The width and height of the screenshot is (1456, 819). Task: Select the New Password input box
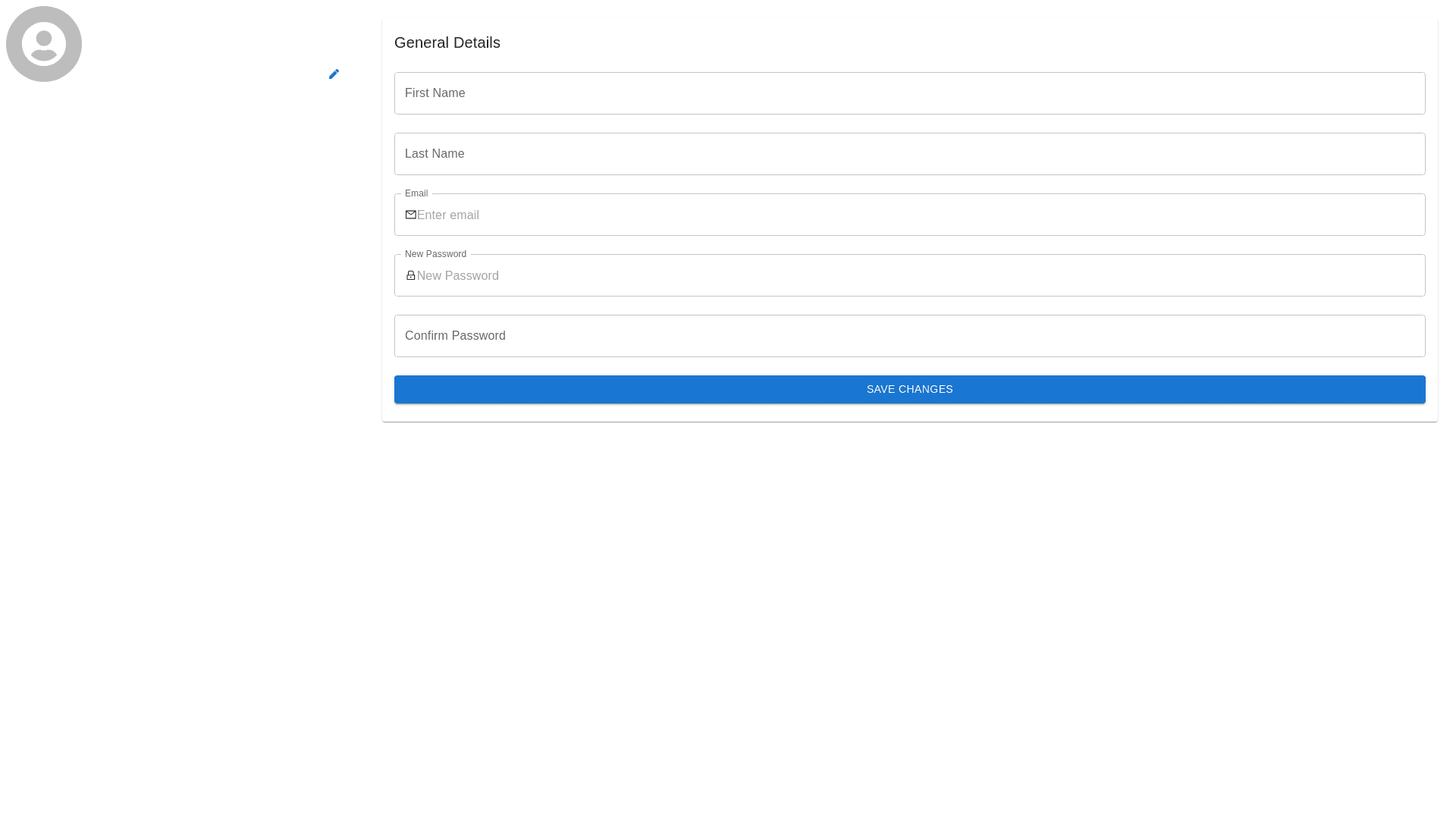pyautogui.click(x=910, y=276)
